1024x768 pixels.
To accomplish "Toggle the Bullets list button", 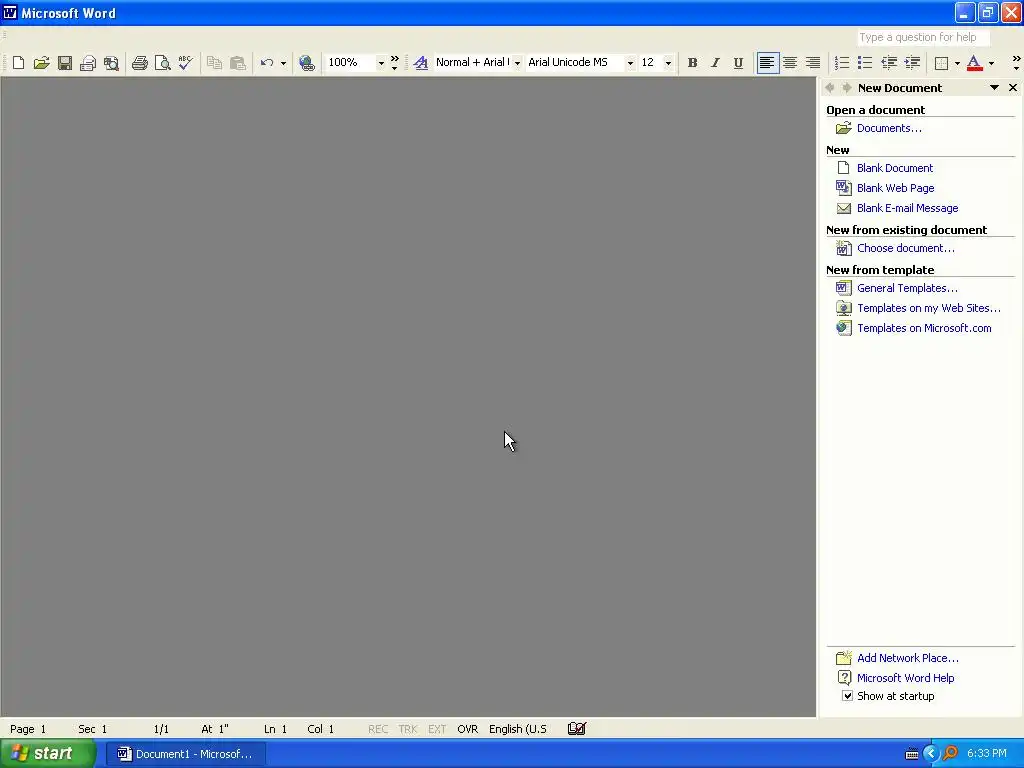I will [x=865, y=63].
